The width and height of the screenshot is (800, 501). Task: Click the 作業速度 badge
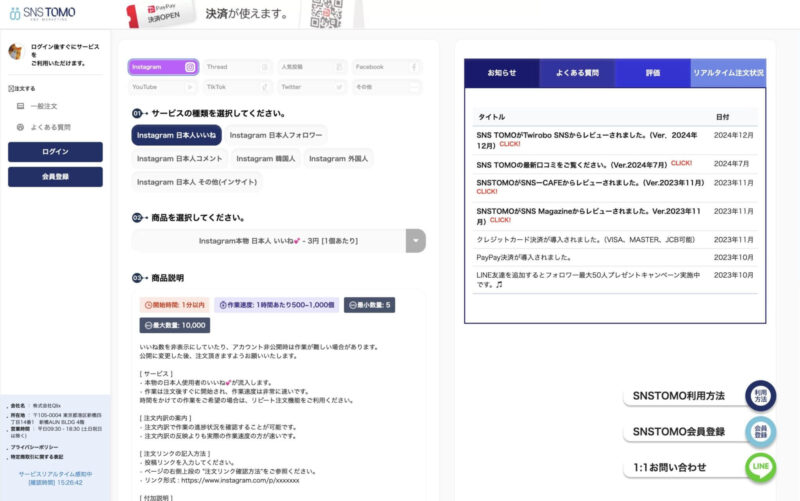(x=277, y=305)
